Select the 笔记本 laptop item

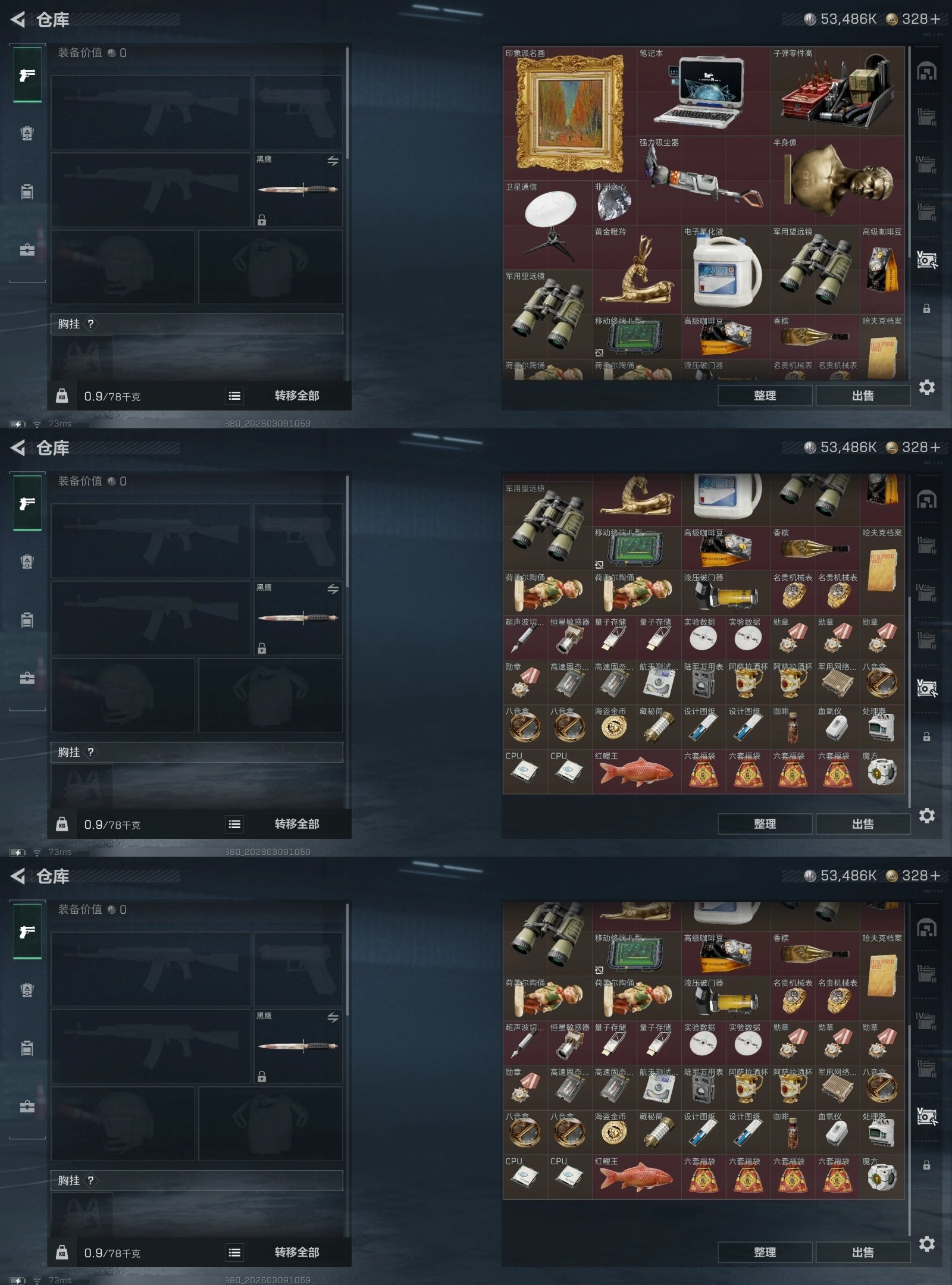(703, 92)
